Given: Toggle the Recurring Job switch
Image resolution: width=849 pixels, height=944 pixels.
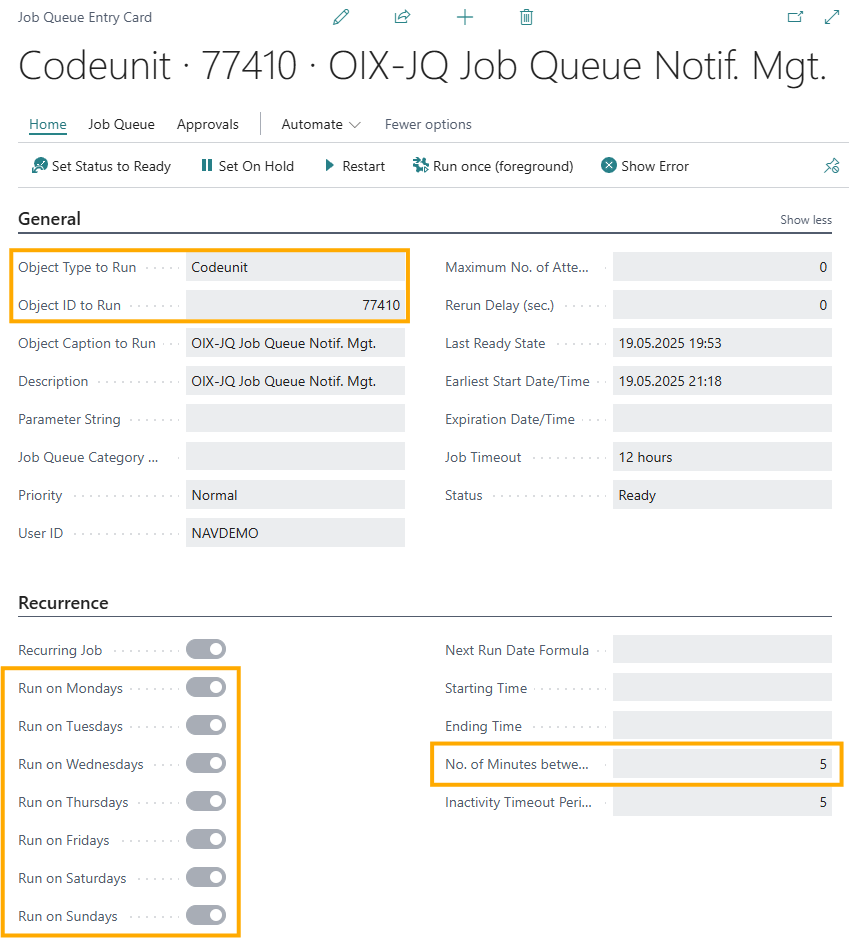Looking at the screenshot, I should click(206, 649).
